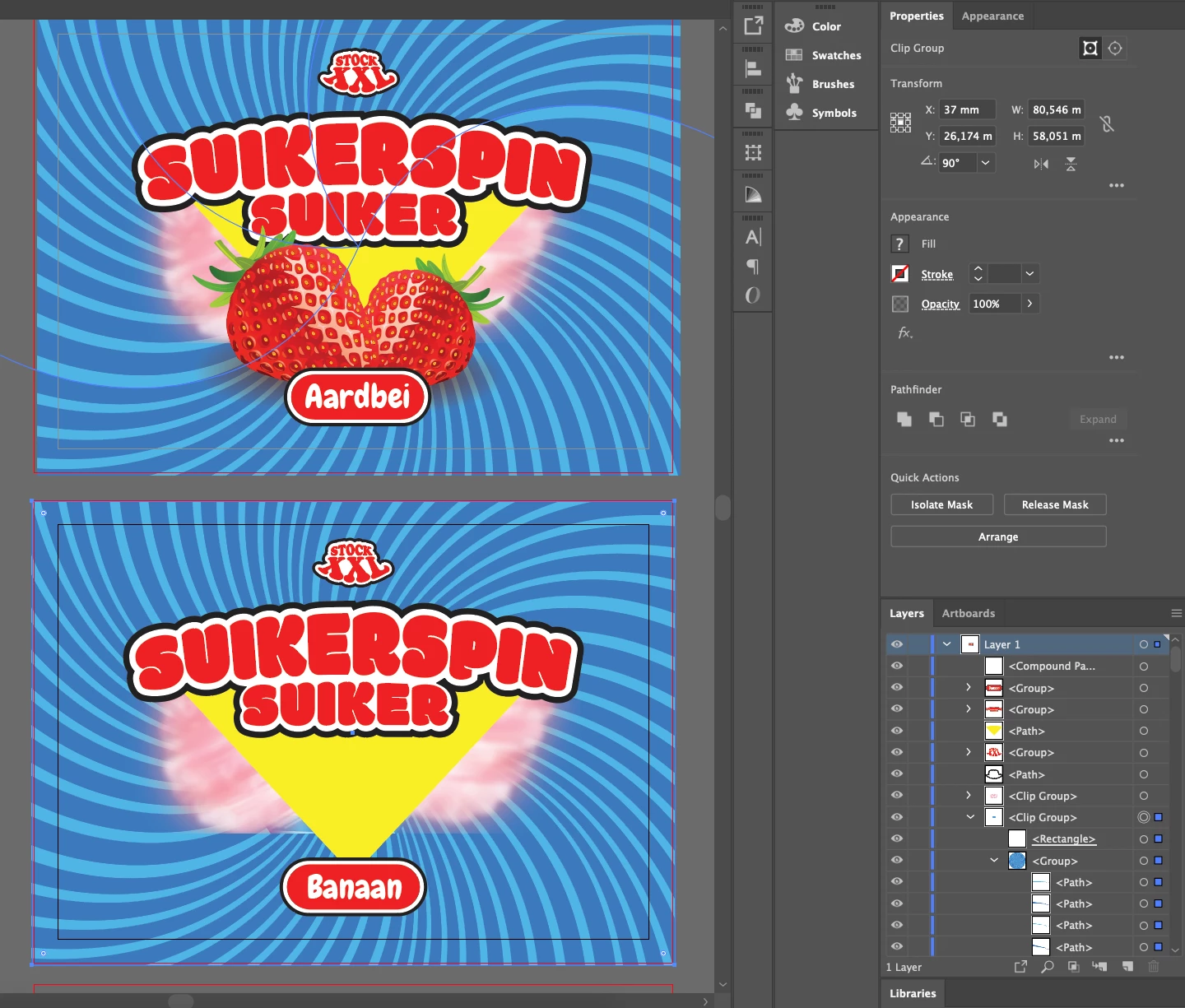Screen dimensions: 1185x1008
Task: Select the Layers tab
Action: pyautogui.click(x=907, y=613)
